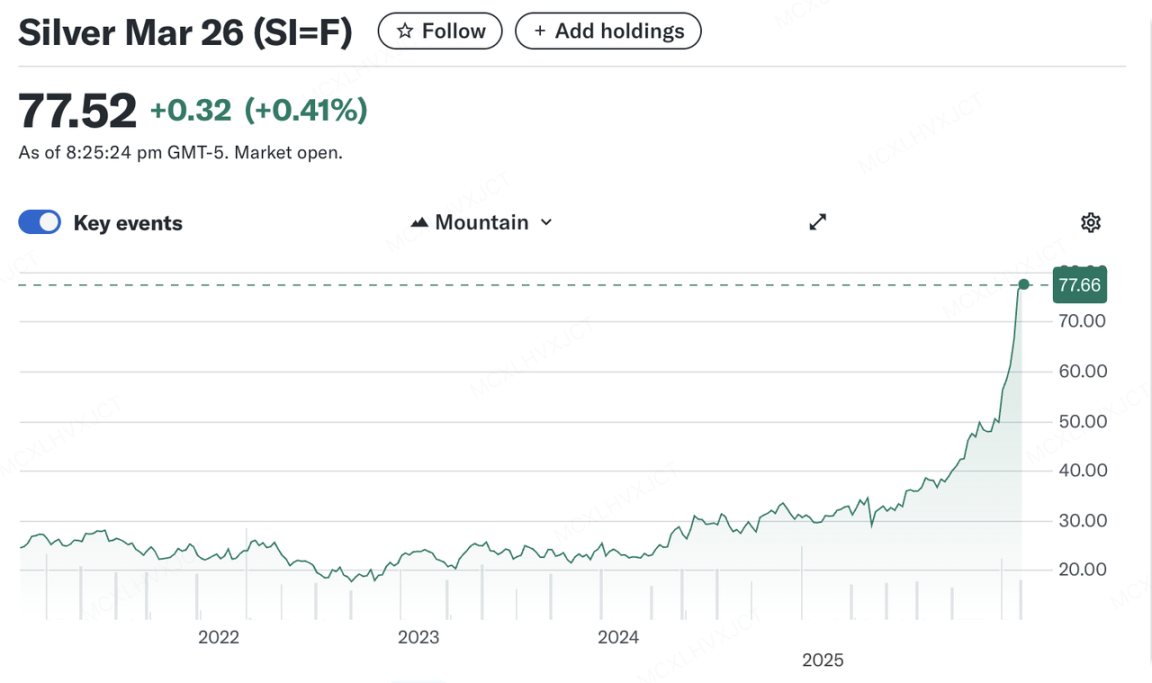
Task: Click the 70.00 price axis label
Action: click(x=1082, y=321)
